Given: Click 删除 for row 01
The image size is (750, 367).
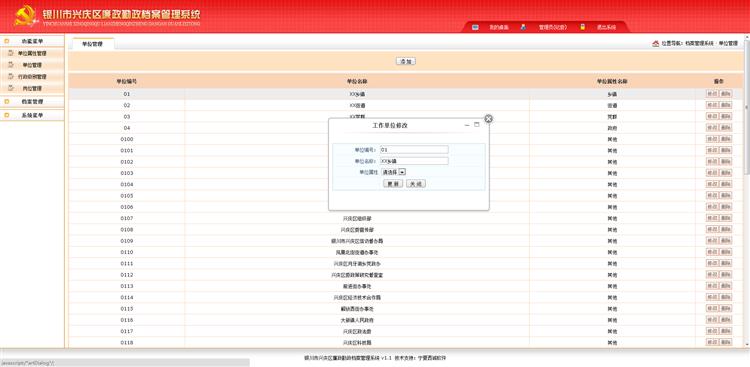Looking at the screenshot, I should (726, 94).
